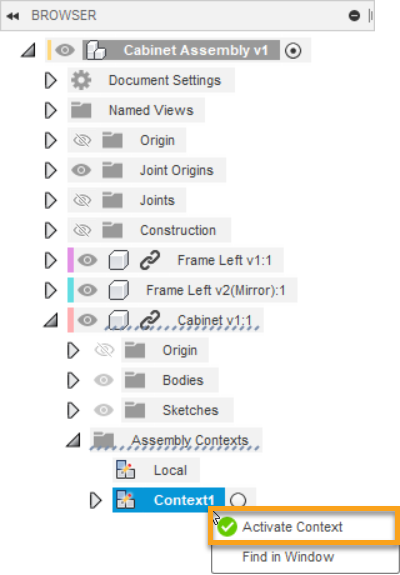Activate Context1 using its radio button
The width and height of the screenshot is (400, 575).
(238, 500)
